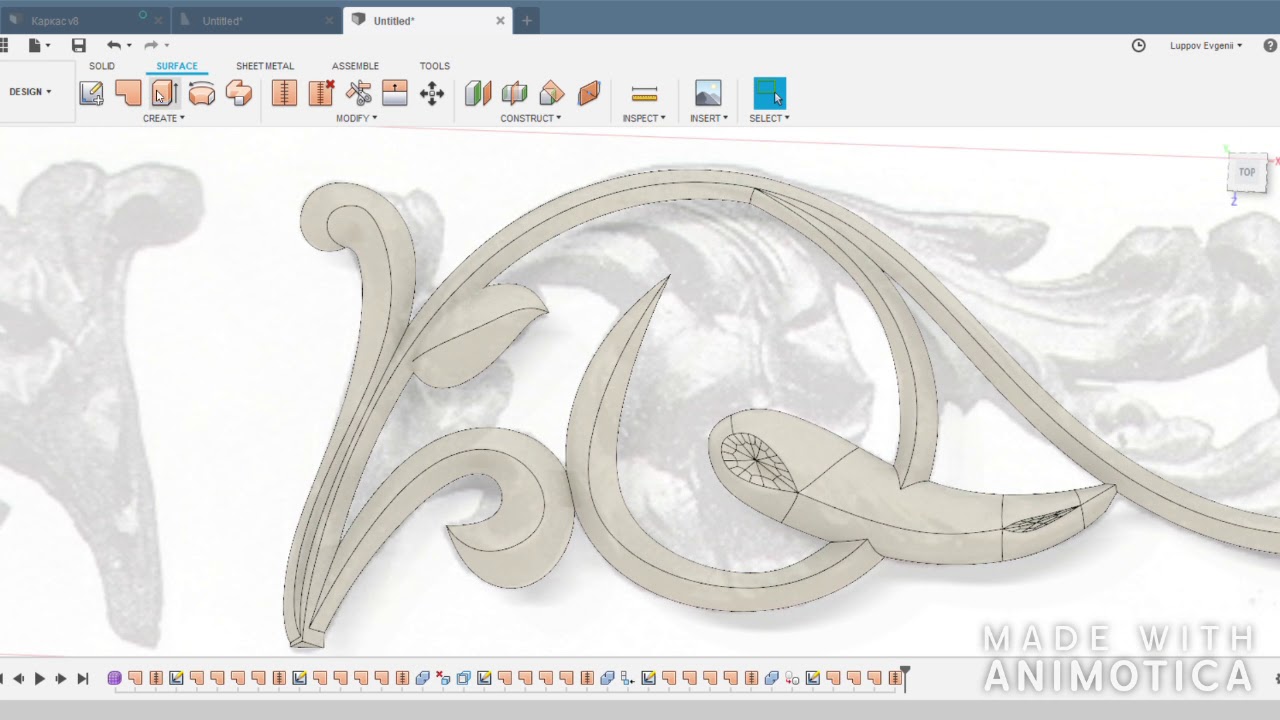Screen dimensions: 1280x720
Task: Add a new document tab with plus
Action: point(527,20)
